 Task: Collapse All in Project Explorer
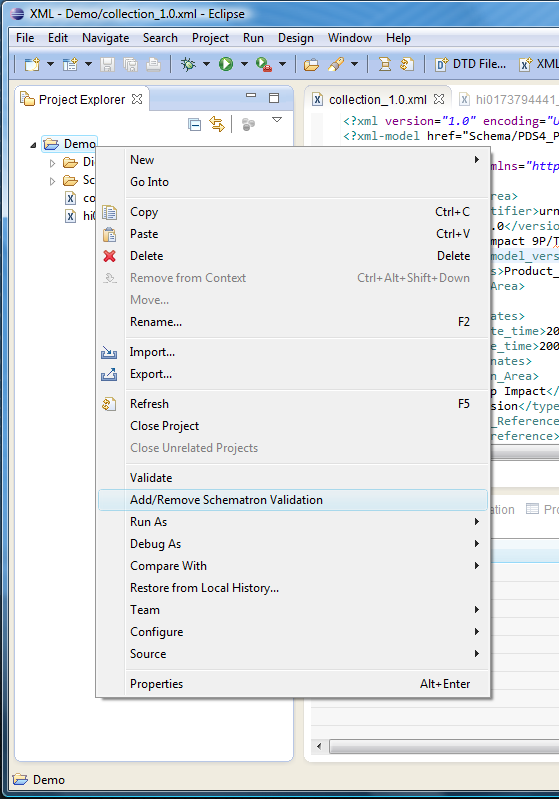194,124
